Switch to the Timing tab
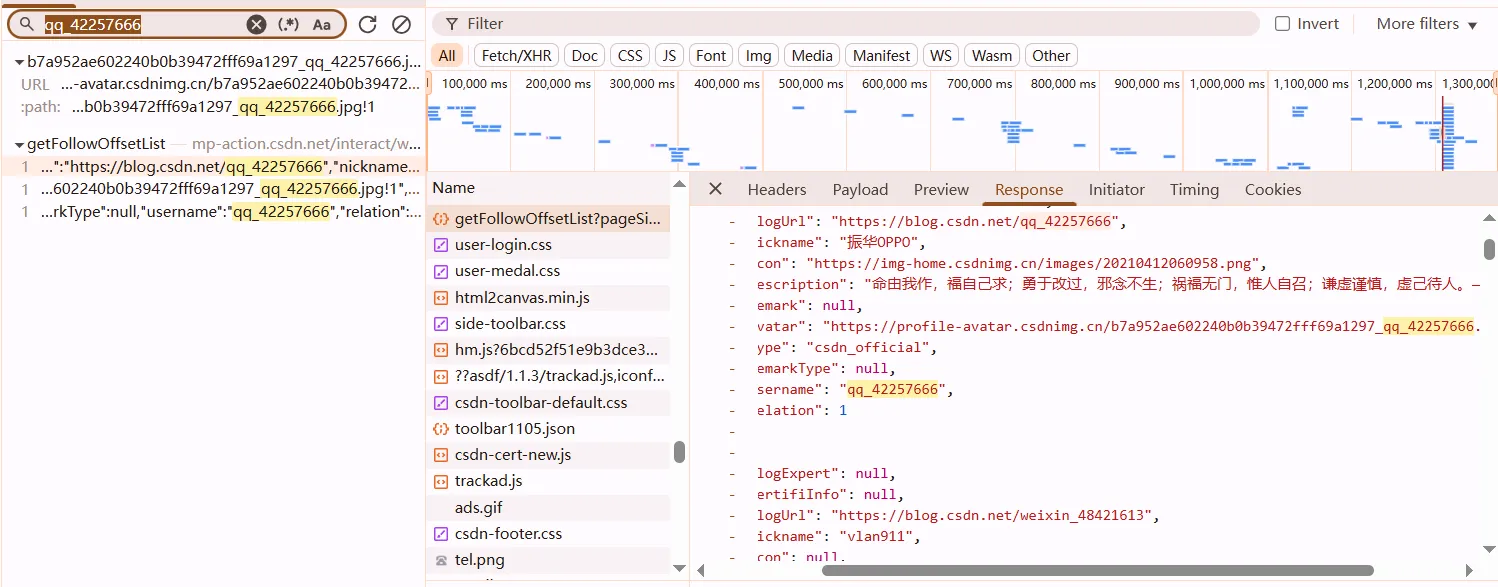 (x=1194, y=190)
